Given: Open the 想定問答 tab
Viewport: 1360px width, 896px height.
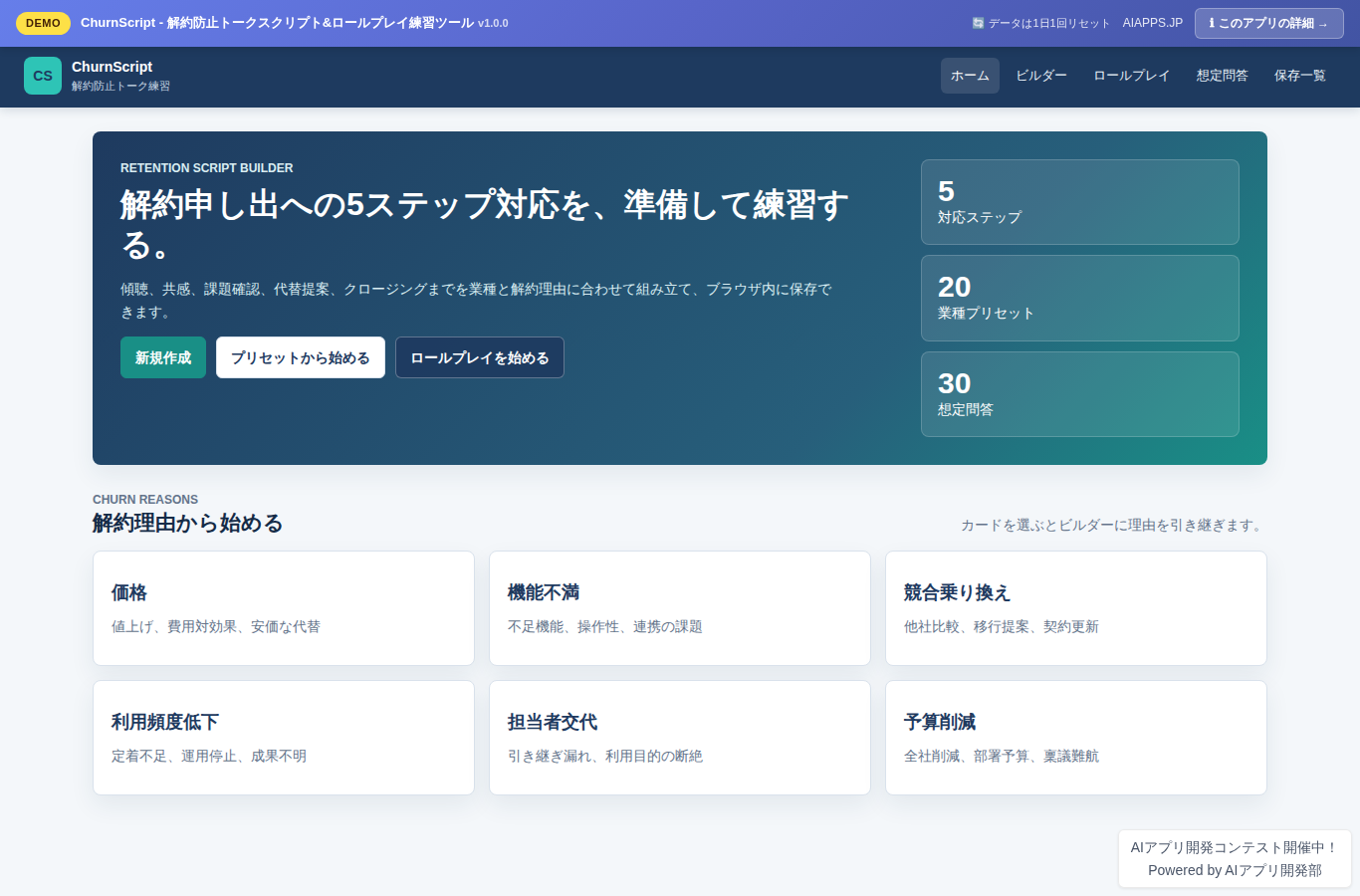Looking at the screenshot, I should click(1223, 76).
